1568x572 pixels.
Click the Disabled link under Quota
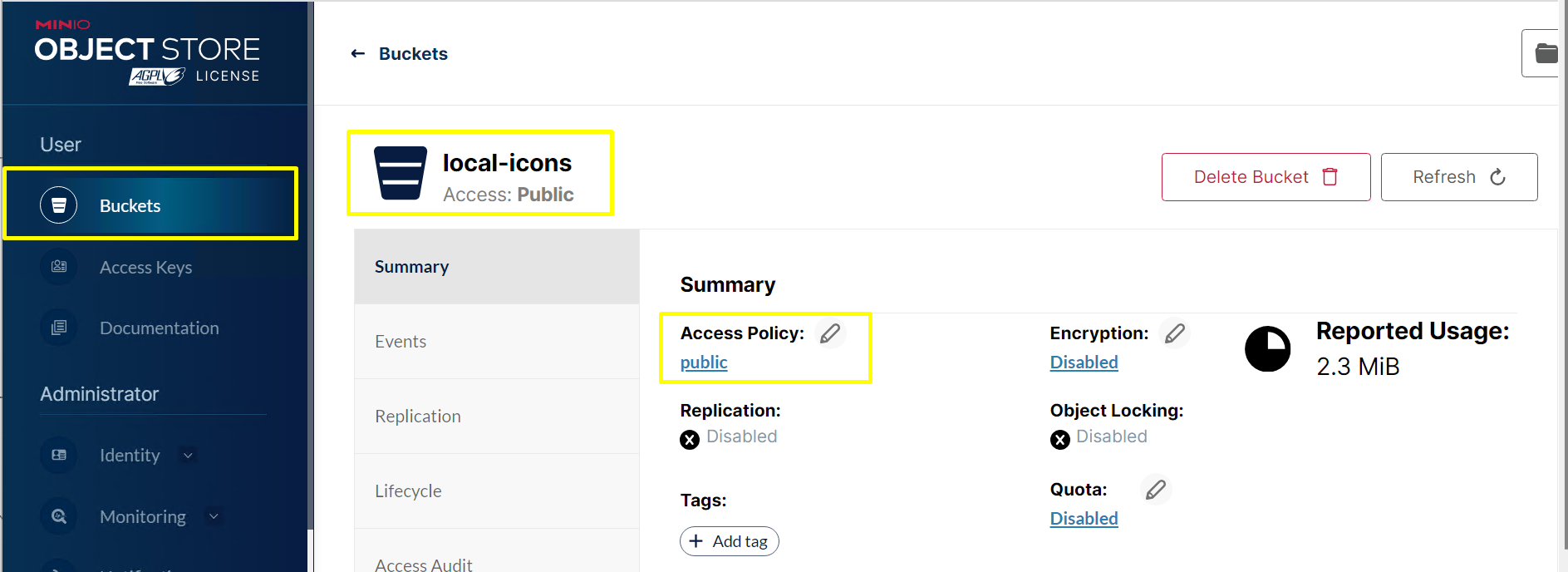click(x=1084, y=519)
